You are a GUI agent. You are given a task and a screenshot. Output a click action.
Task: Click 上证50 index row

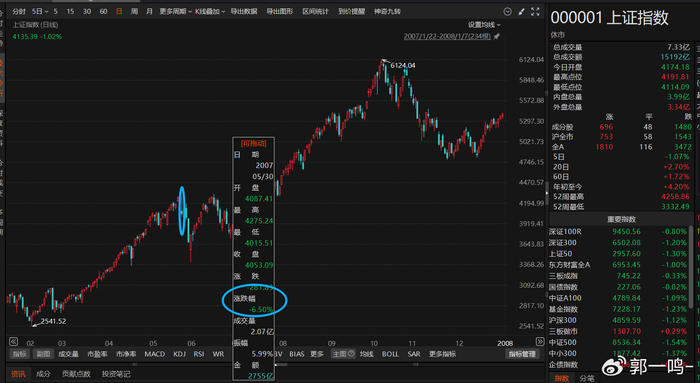pos(618,254)
